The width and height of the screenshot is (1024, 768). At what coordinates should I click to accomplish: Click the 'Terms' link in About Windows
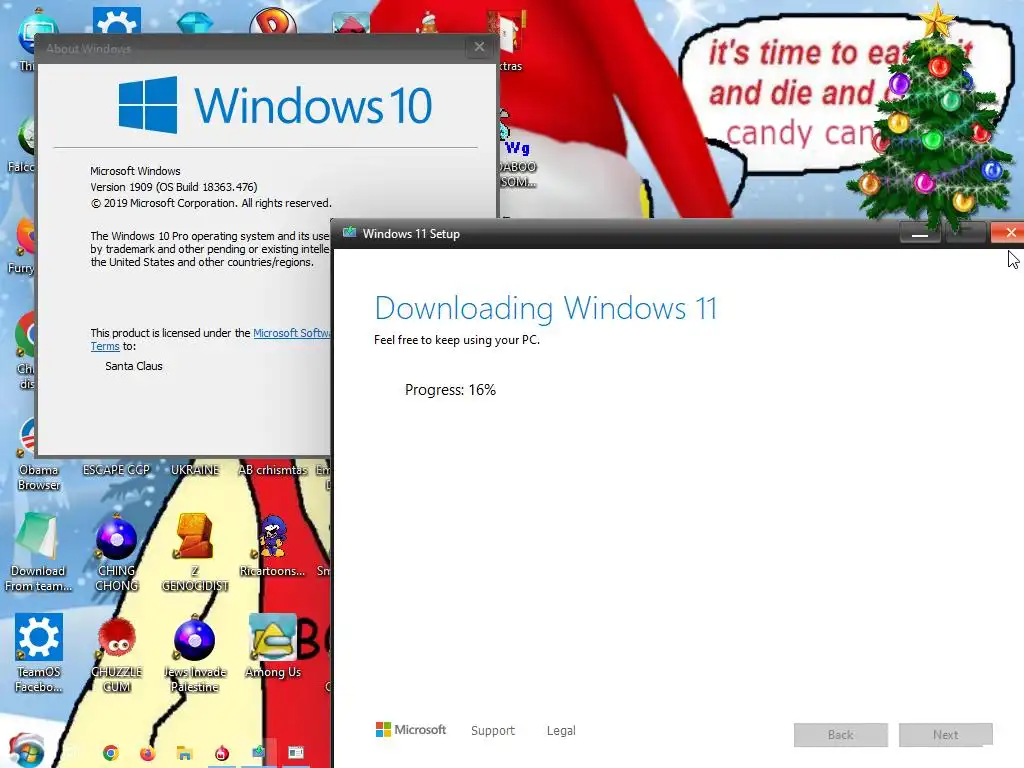point(104,346)
